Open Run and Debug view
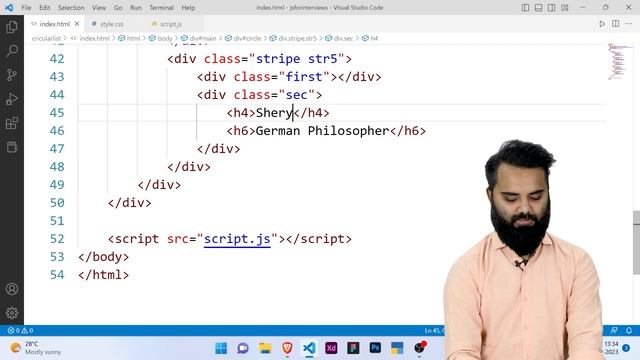 pyautogui.click(x=12, y=99)
